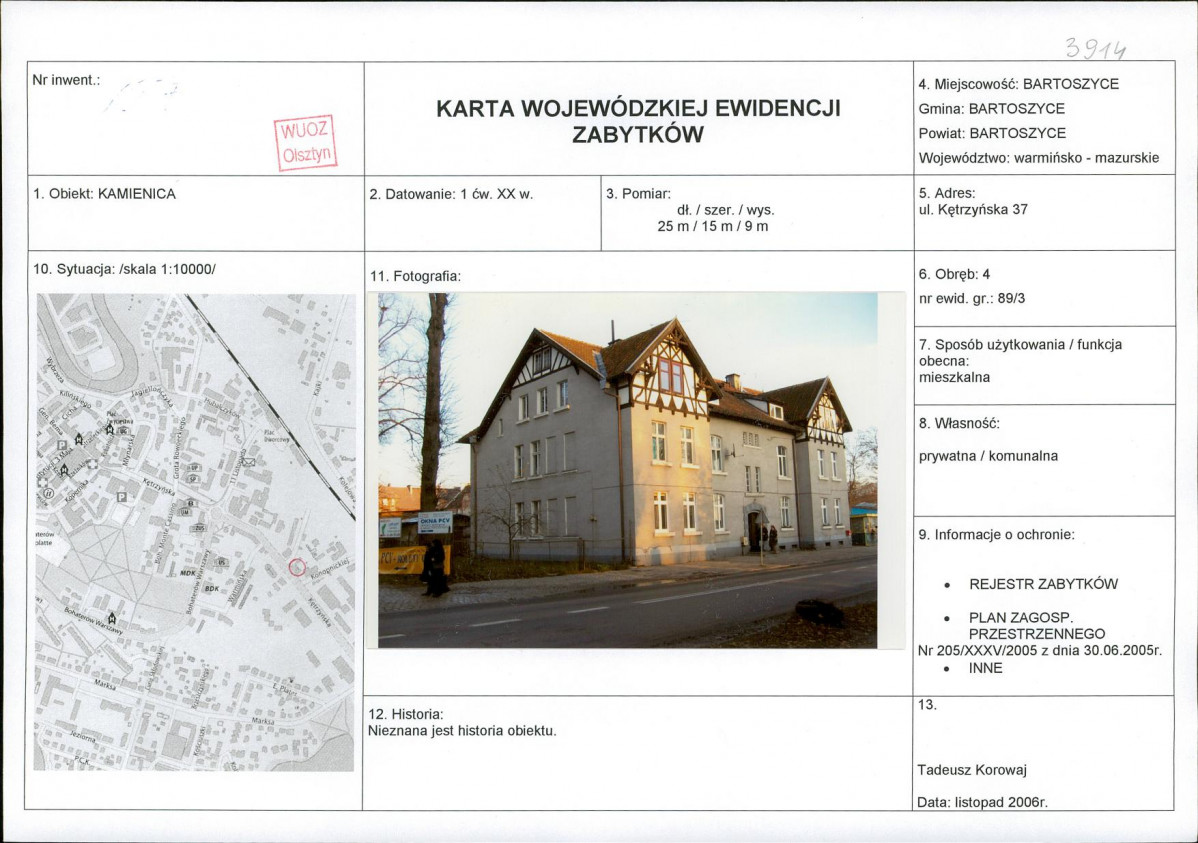Click the handwritten number 3914
The height and width of the screenshot is (843, 1198).
pos(1096,49)
